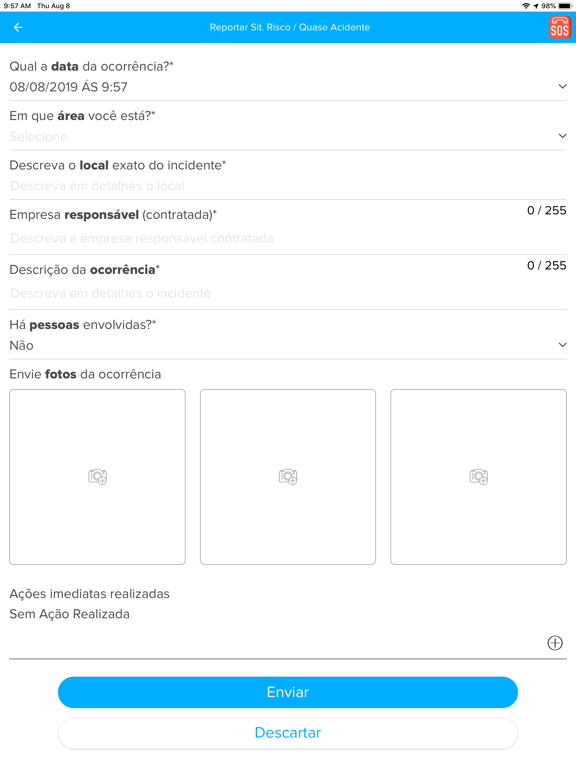Open the pessoas envolvidas dropdown showing Não
This screenshot has height=768, width=576.
click(288, 345)
